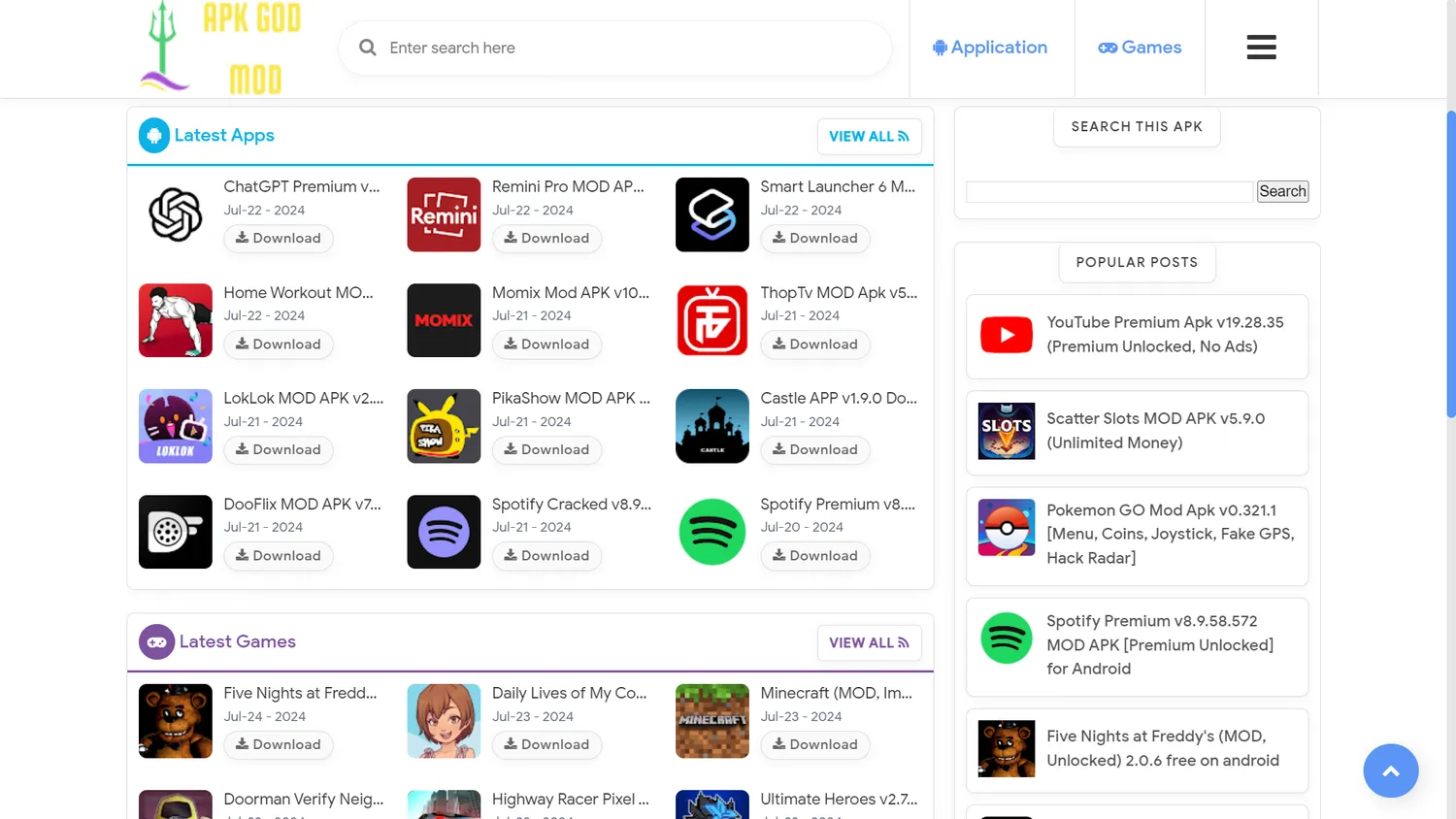
Task: Download Five Nights at Freddy's game
Action: [x=279, y=745]
